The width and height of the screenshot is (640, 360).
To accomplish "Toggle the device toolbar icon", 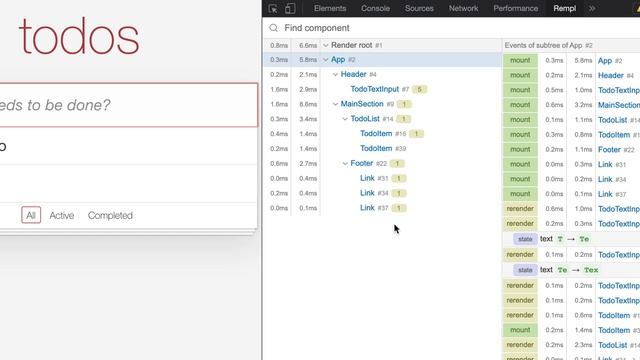I will 290,9.
